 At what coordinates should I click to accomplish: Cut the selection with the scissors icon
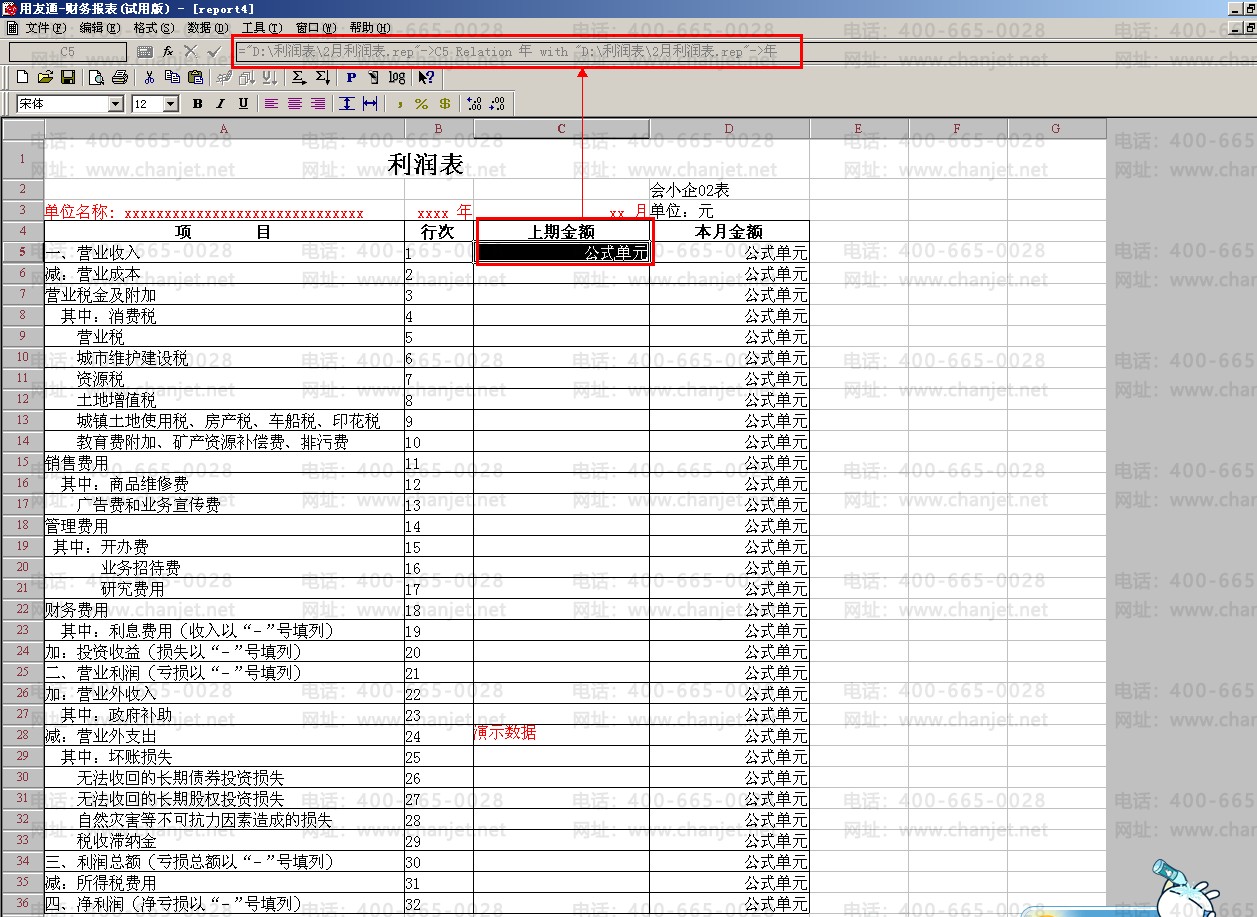[x=149, y=77]
